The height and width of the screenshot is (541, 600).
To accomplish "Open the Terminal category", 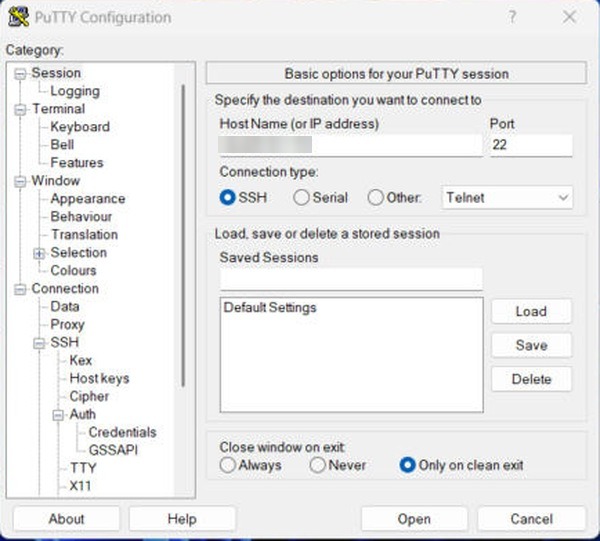I will pyautogui.click(x=58, y=109).
